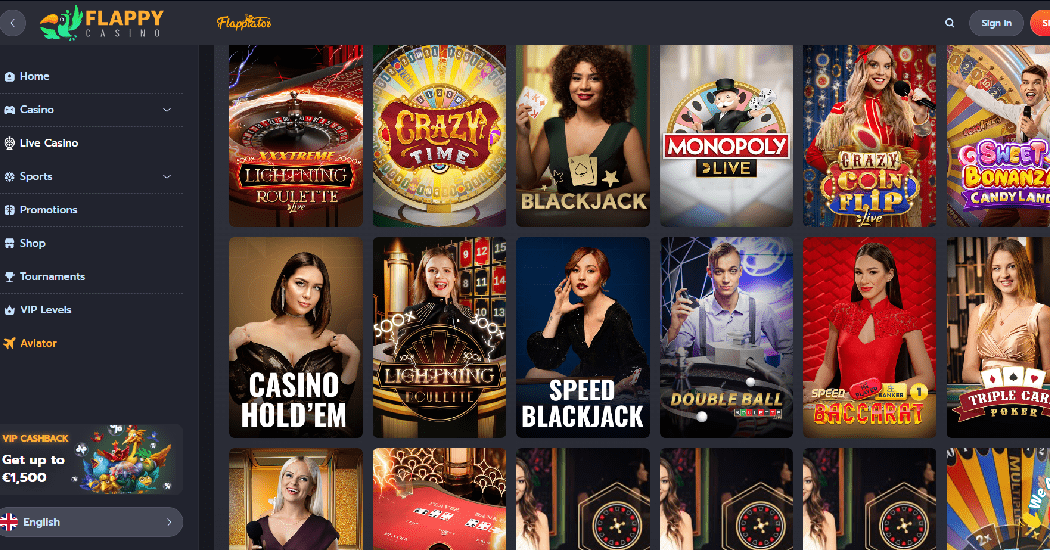Collapse sidebar with back arrow icon
Viewport: 1050px width, 550px height.
pyautogui.click(x=12, y=23)
